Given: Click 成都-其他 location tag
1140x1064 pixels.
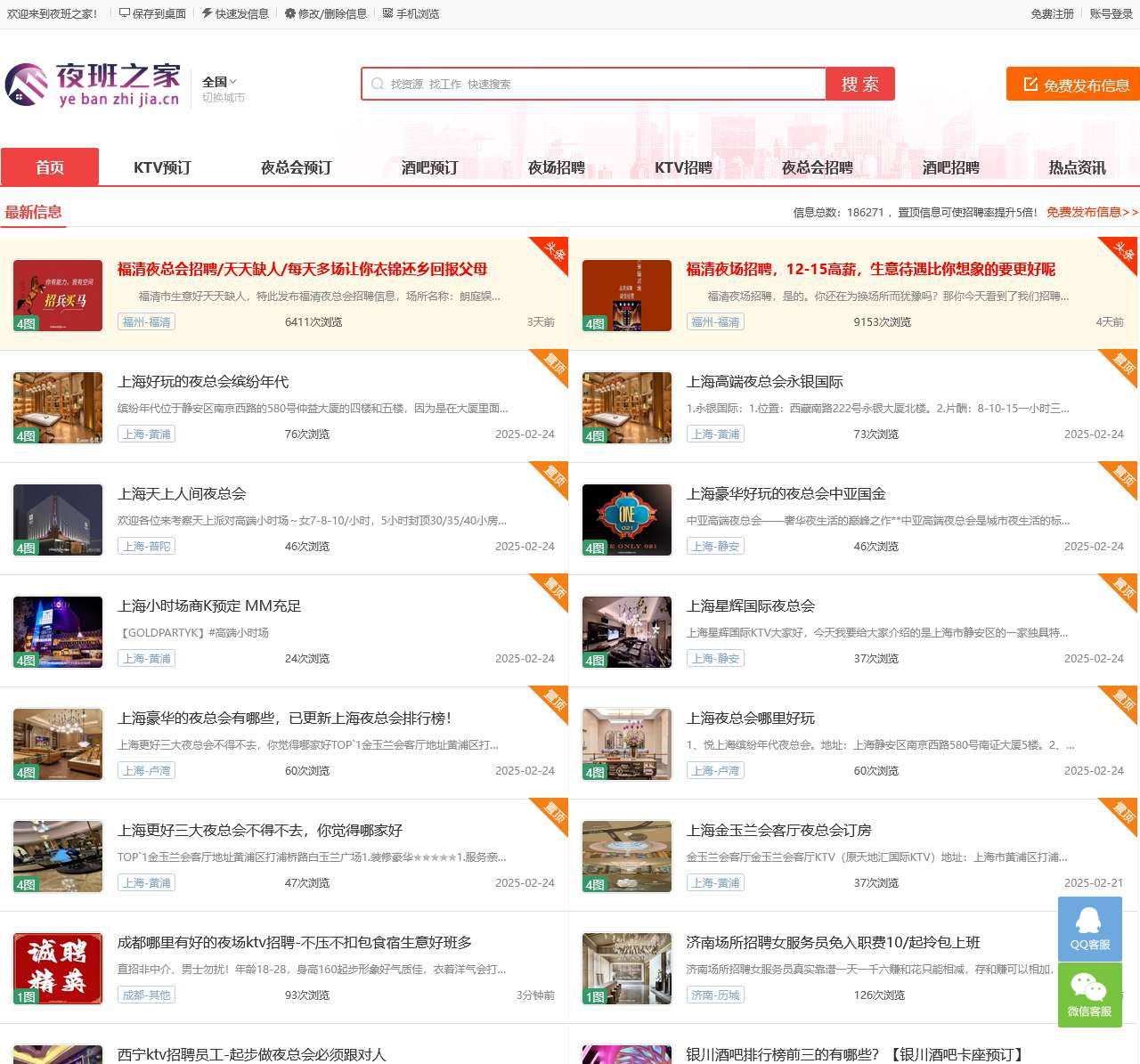Looking at the screenshot, I should [146, 995].
